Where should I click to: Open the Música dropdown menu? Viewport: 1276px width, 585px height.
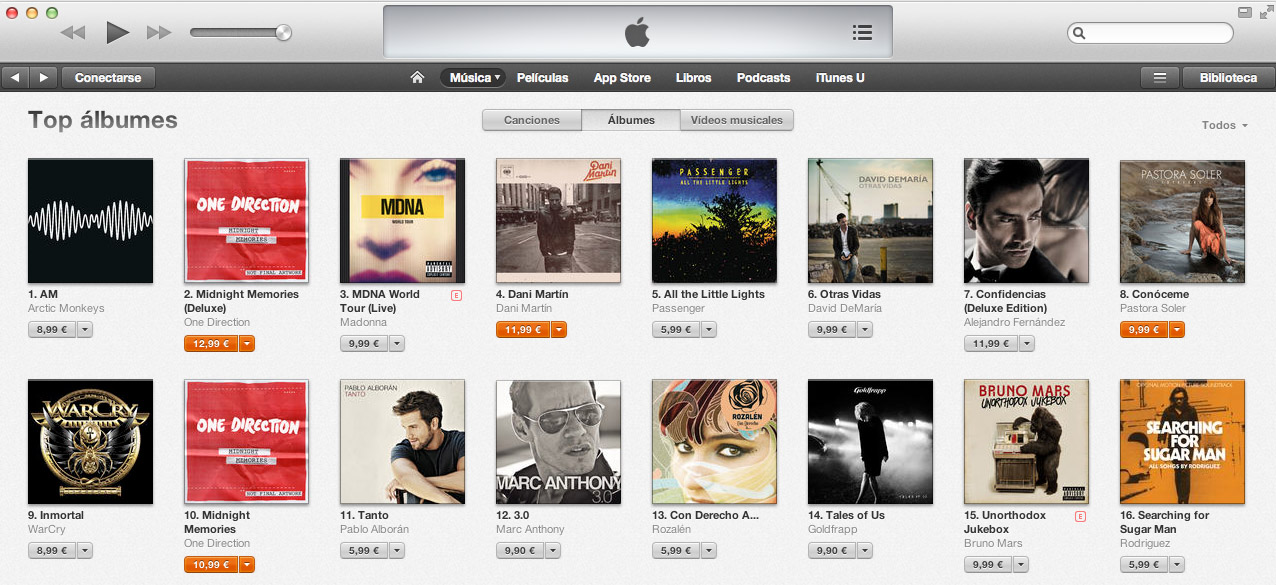[473, 77]
